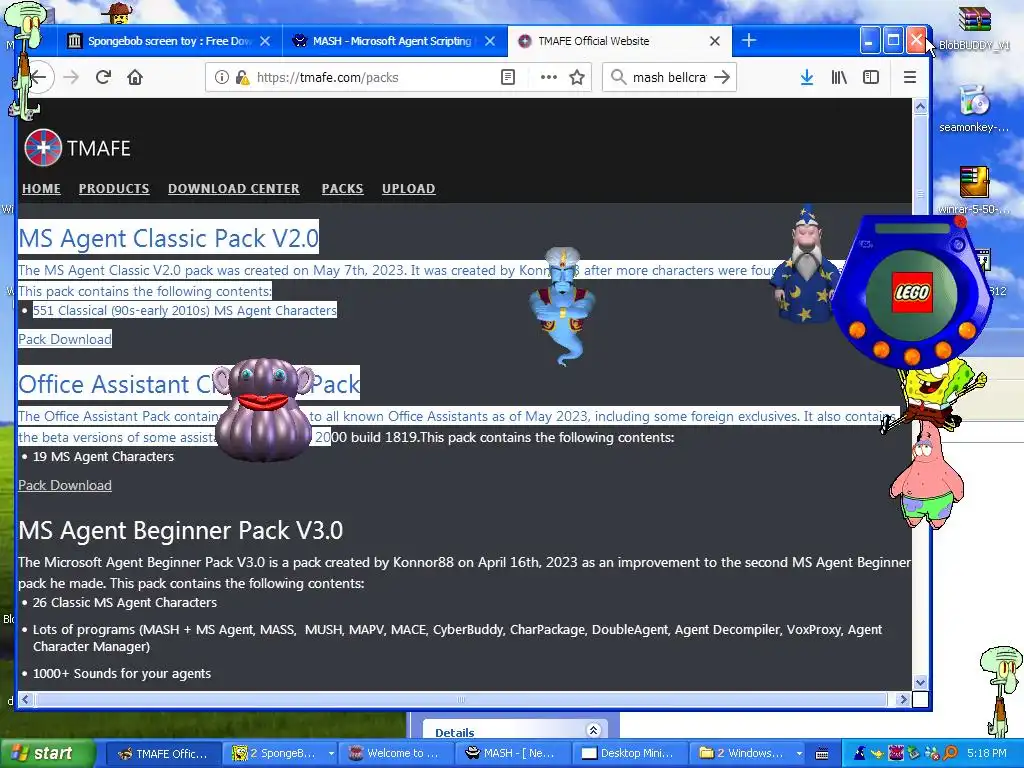Close the TMAFE Official Website tab
Image resolution: width=1024 pixels, height=768 pixels.
point(714,41)
